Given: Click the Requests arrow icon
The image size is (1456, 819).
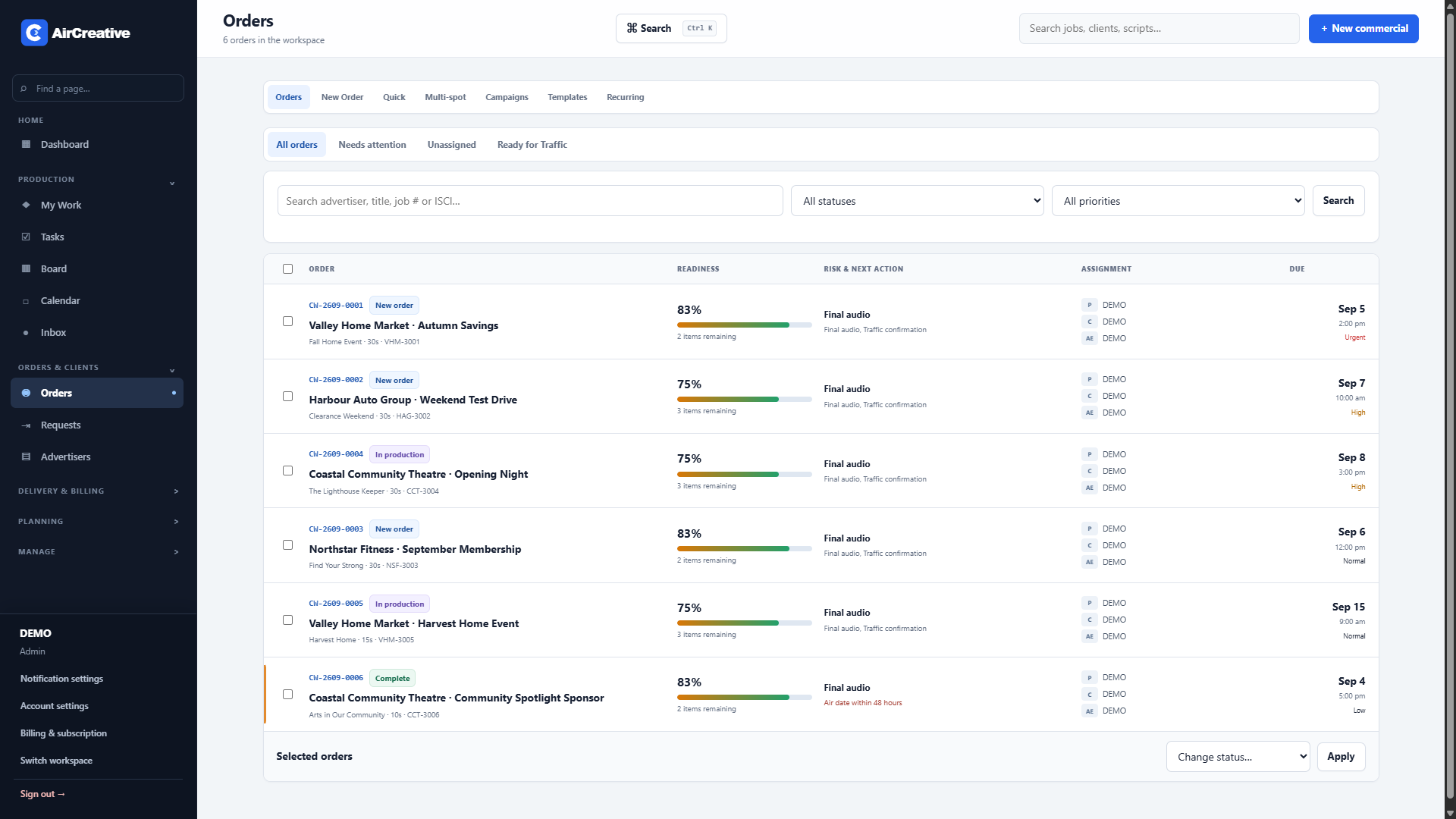Looking at the screenshot, I should 26,425.
